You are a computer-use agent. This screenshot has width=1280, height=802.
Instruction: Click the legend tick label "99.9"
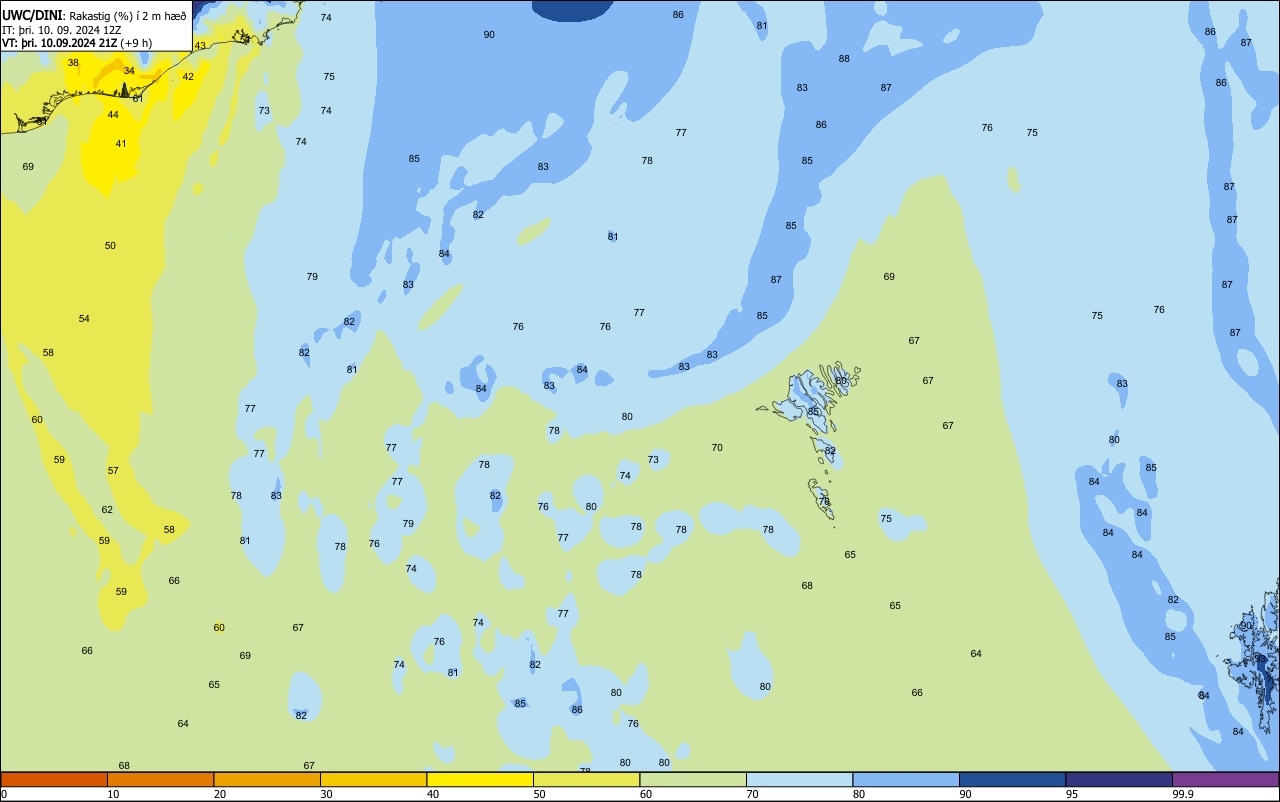[x=1183, y=794]
